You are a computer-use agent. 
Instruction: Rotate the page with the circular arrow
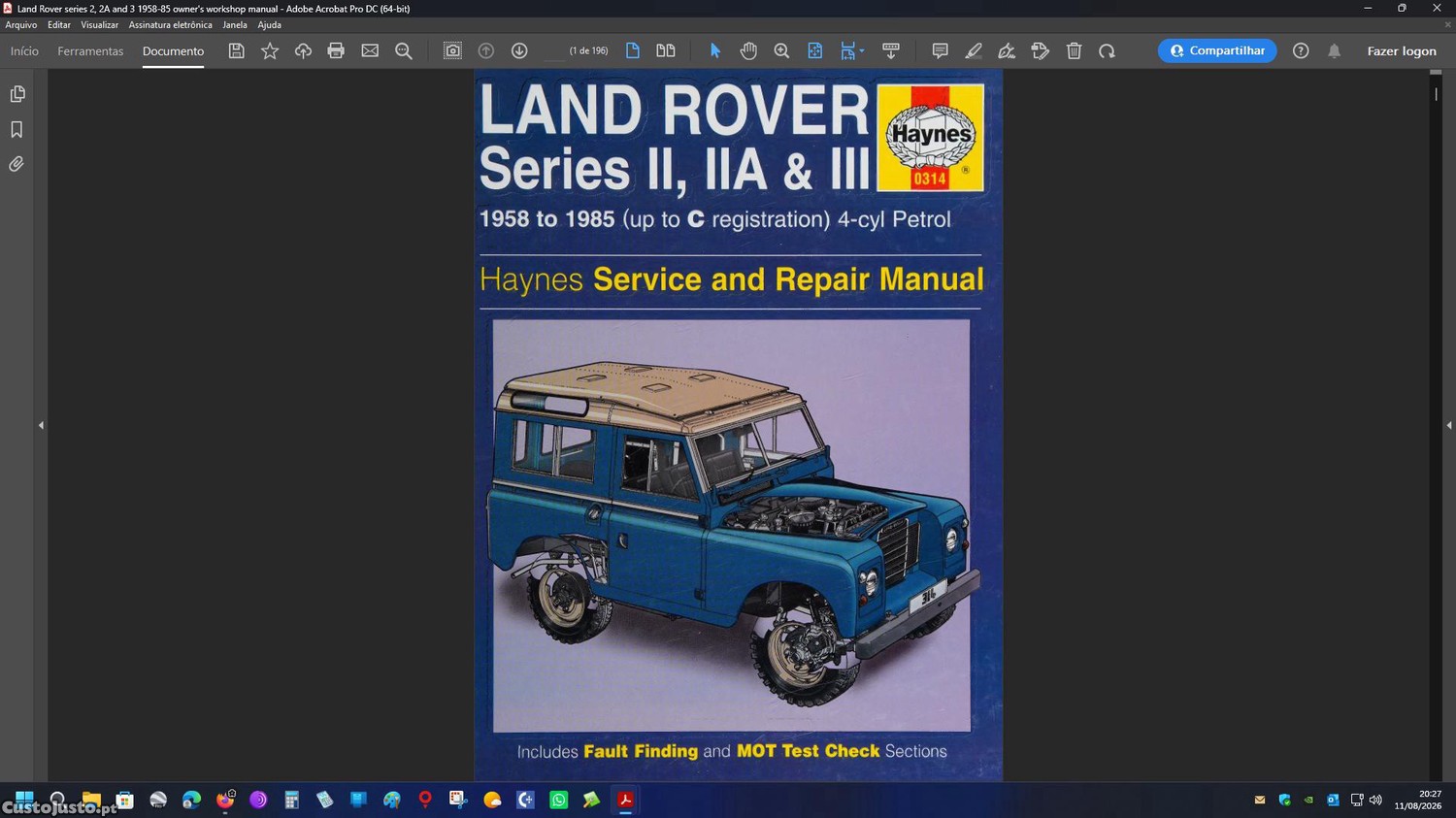[1107, 50]
